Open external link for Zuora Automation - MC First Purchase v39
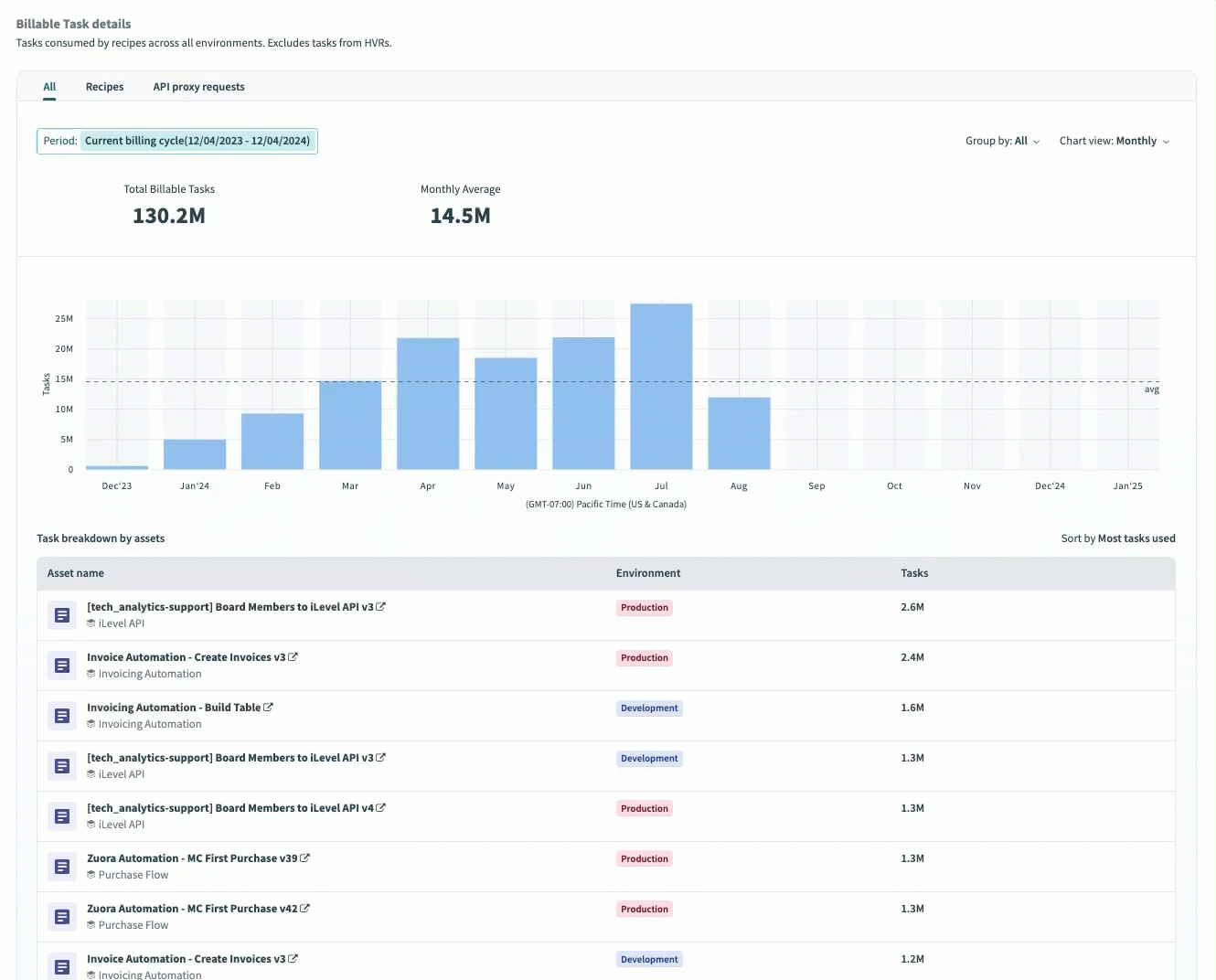Image resolution: width=1216 pixels, height=980 pixels. click(x=304, y=857)
